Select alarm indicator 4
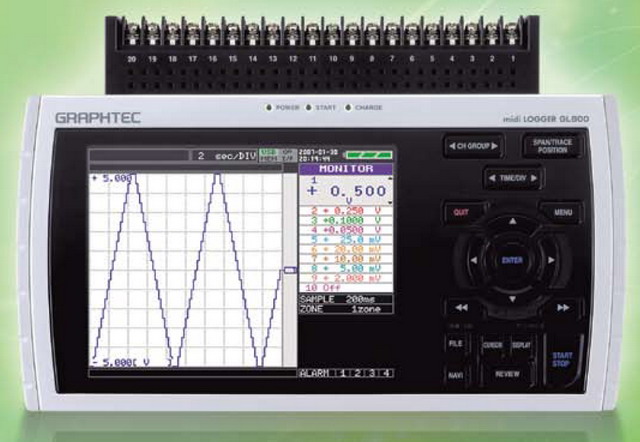The width and height of the screenshot is (640, 442). pos(386,373)
